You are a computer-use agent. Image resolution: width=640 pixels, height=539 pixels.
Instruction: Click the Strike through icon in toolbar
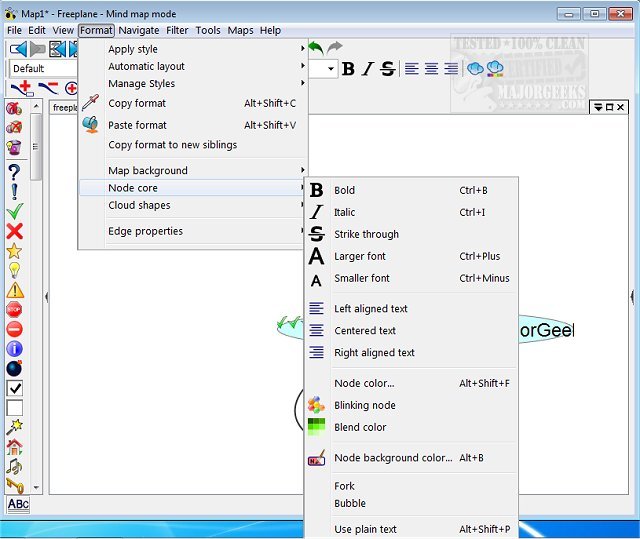pos(387,69)
